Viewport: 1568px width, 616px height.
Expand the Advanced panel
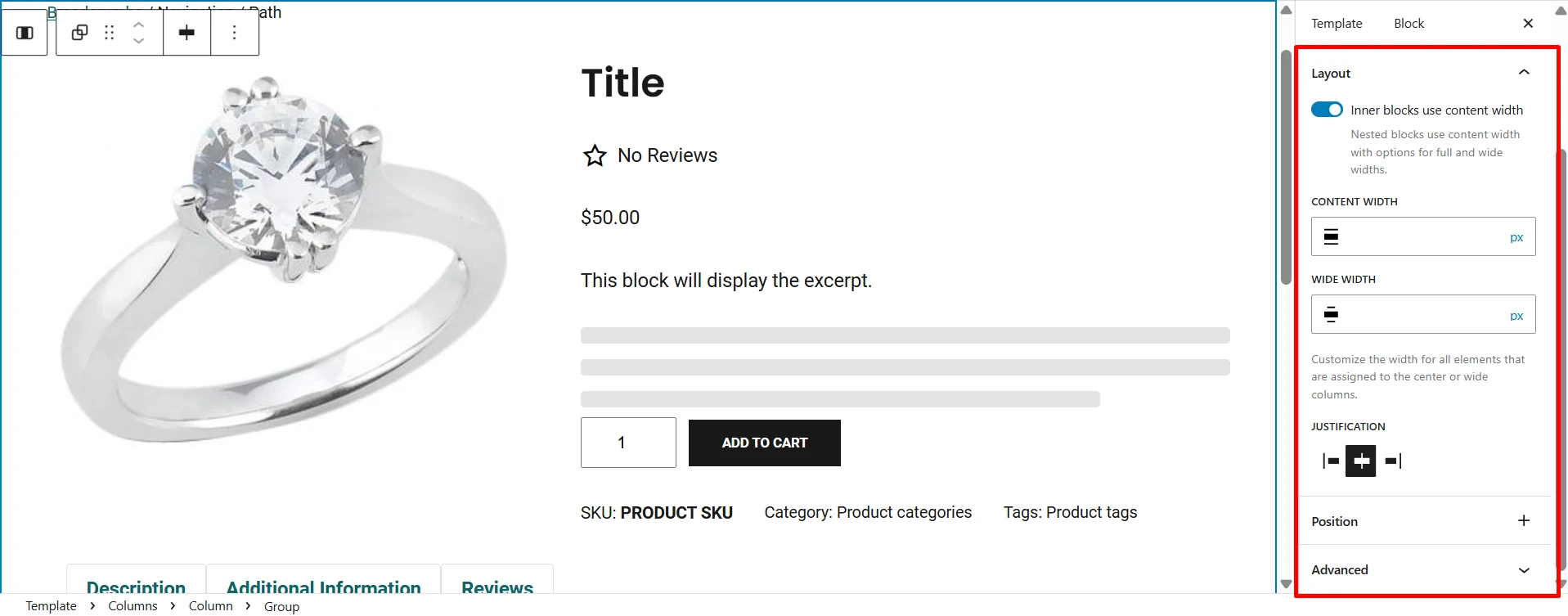click(x=1524, y=570)
